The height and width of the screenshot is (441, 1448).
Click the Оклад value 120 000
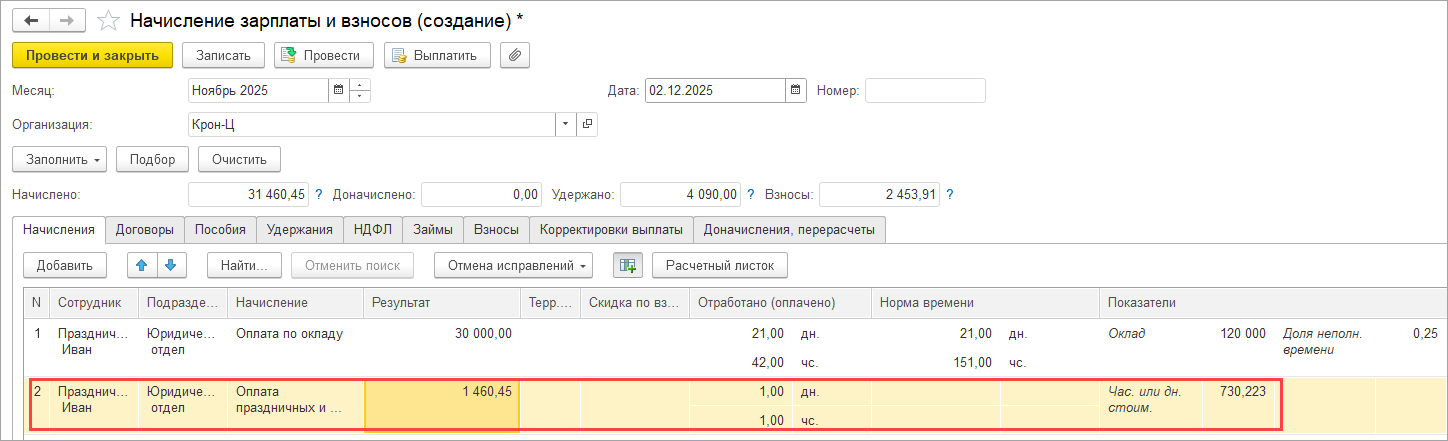coord(1243,333)
